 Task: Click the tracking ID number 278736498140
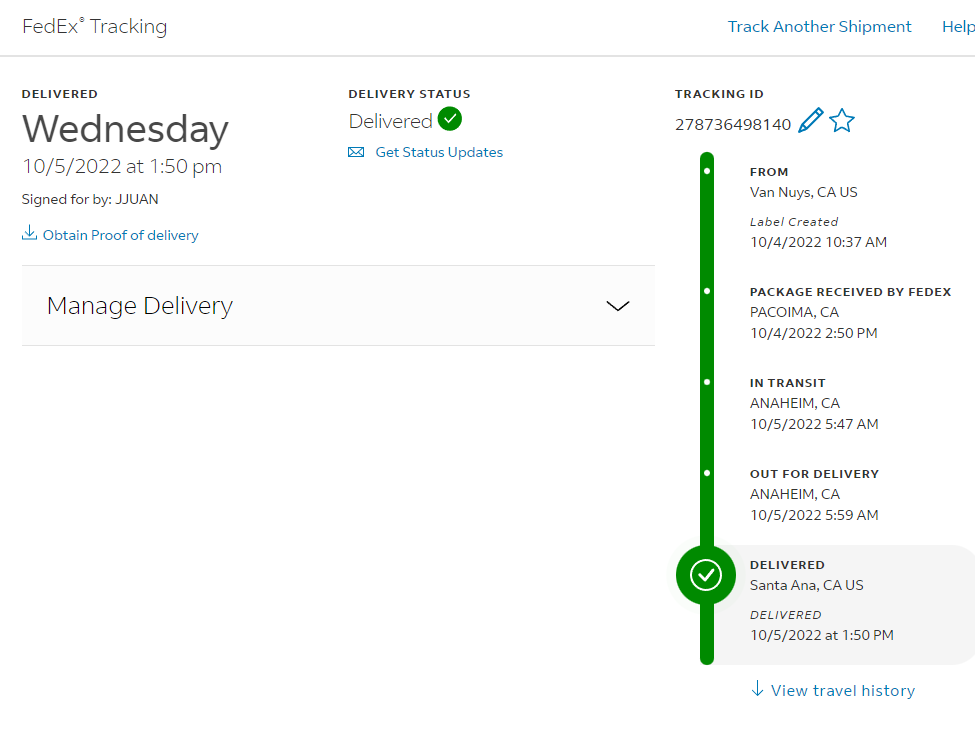click(x=733, y=124)
